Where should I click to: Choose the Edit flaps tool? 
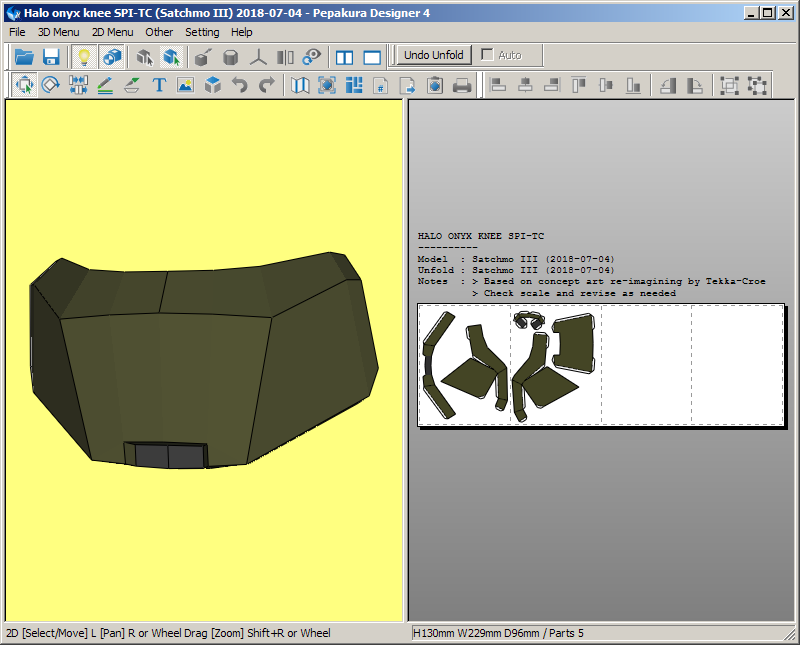132,85
